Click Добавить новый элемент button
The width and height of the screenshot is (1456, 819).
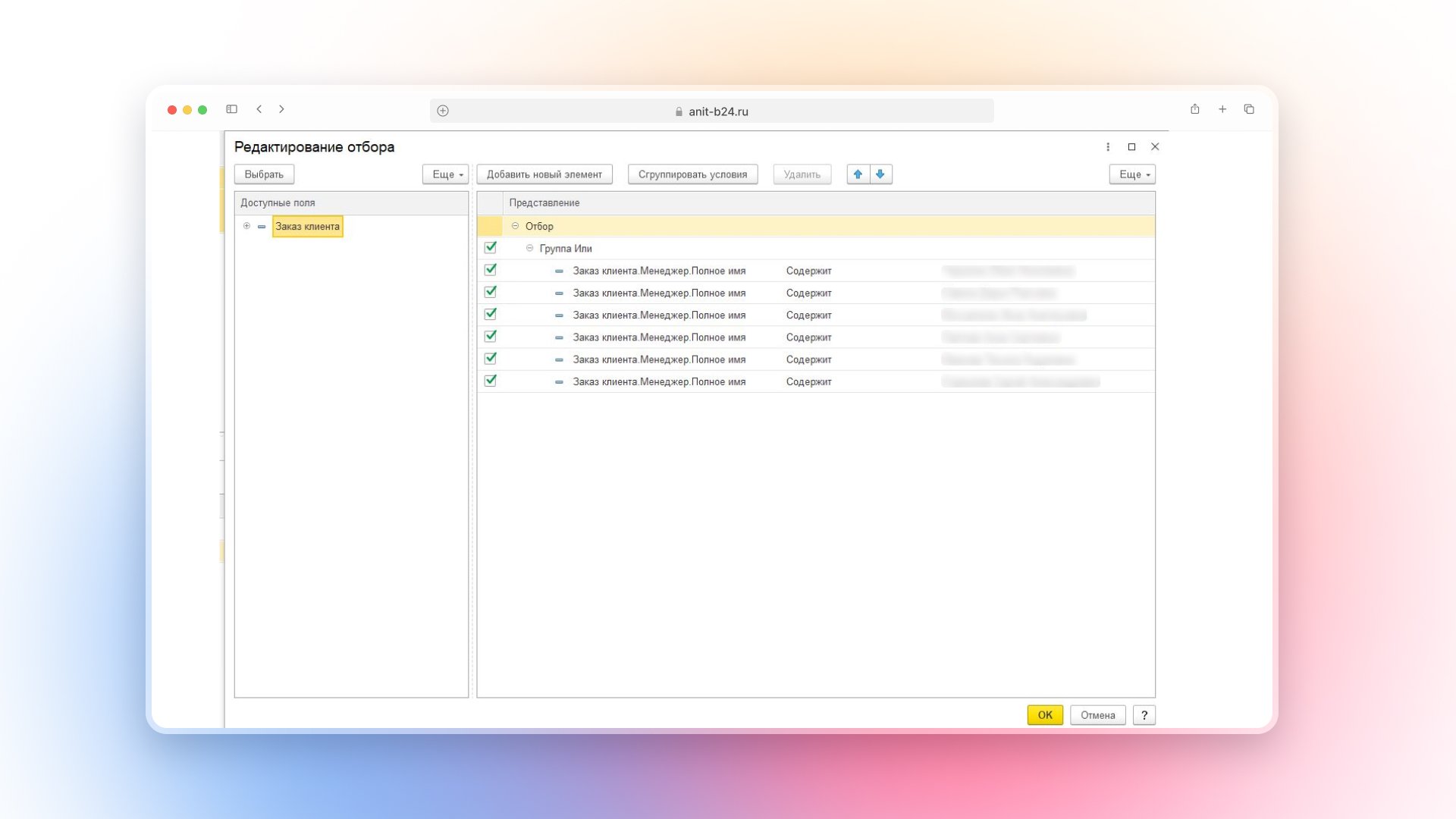click(x=544, y=174)
